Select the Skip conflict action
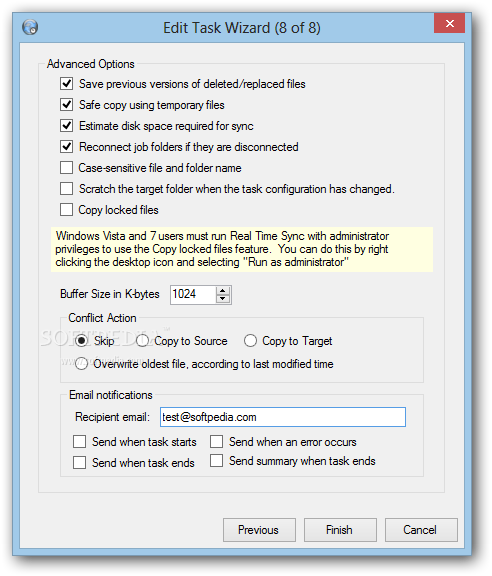492x576 pixels. [81, 341]
